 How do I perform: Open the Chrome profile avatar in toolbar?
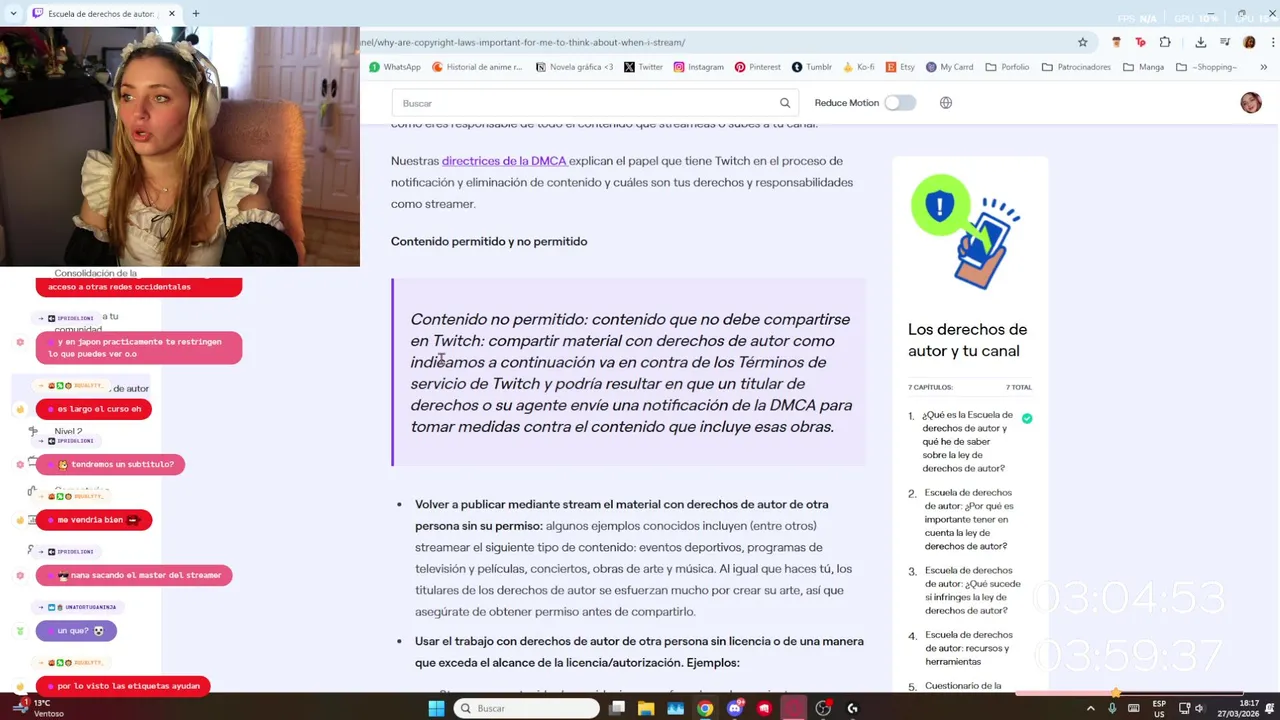coord(1249,42)
